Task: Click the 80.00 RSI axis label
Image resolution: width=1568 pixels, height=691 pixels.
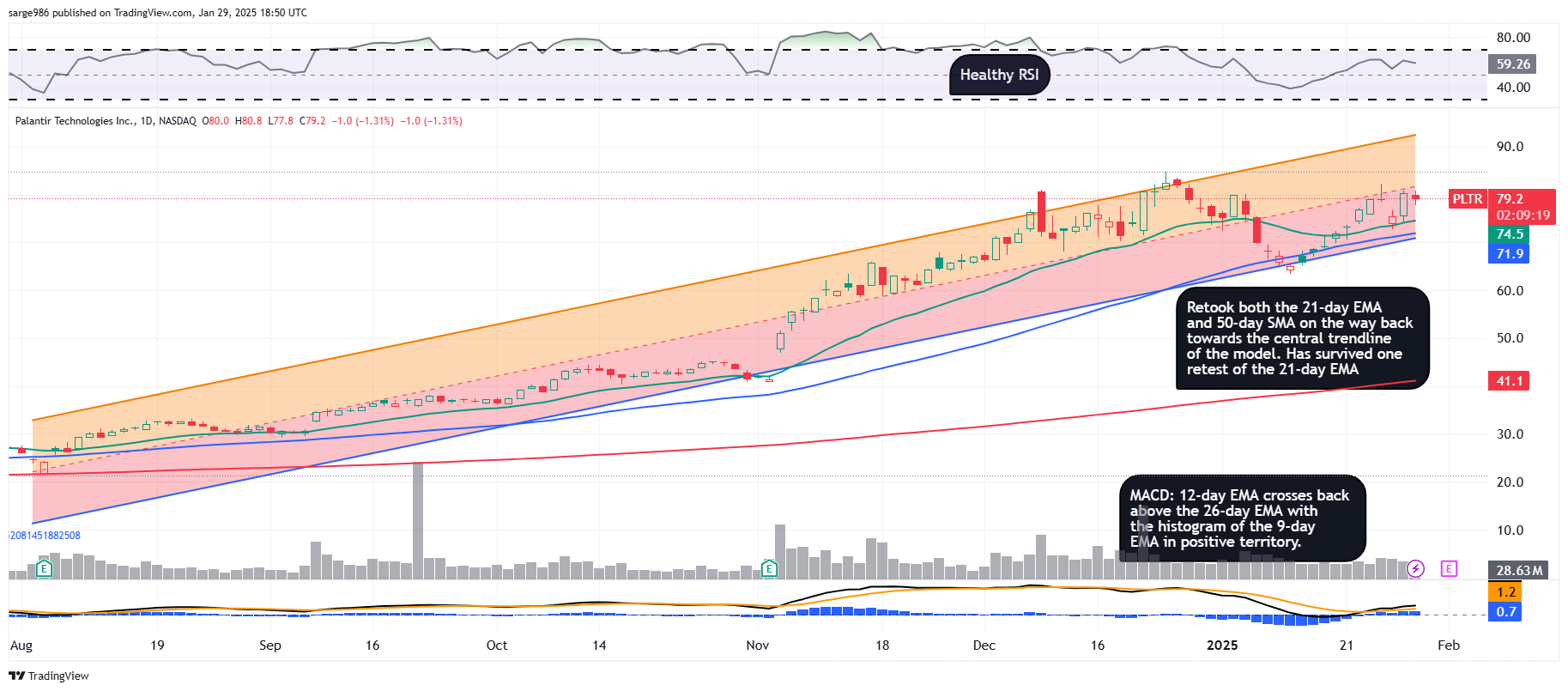Action: click(x=1514, y=38)
